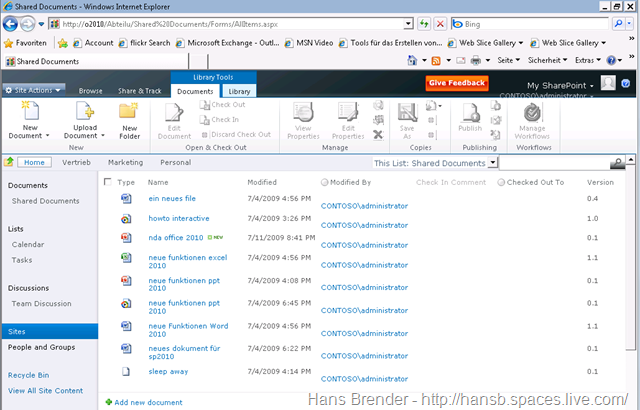Select the Share & Track tab

click(140, 91)
